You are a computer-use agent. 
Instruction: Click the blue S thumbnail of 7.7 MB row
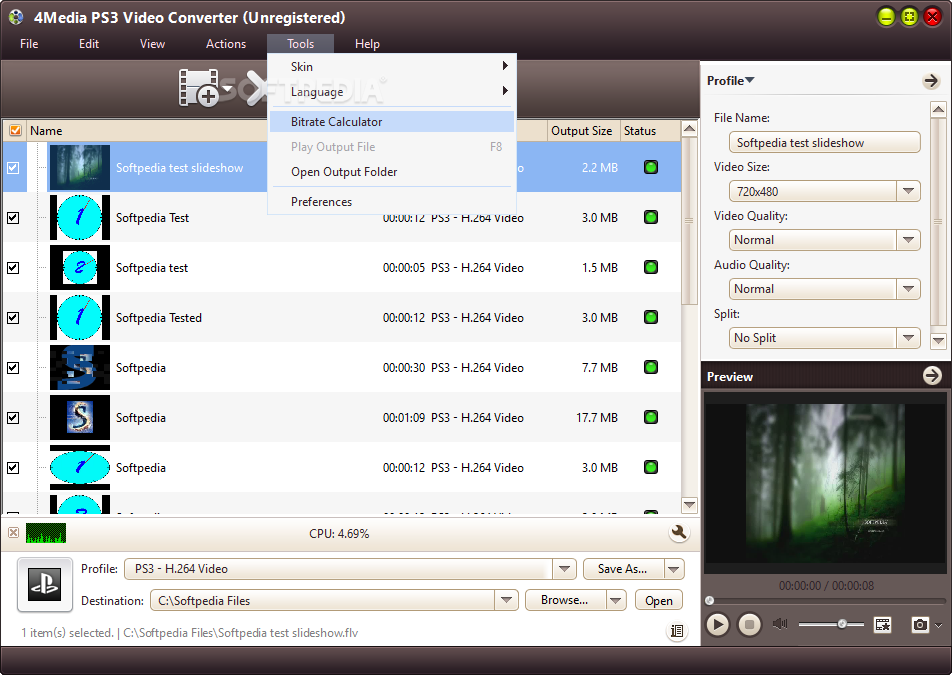point(80,368)
